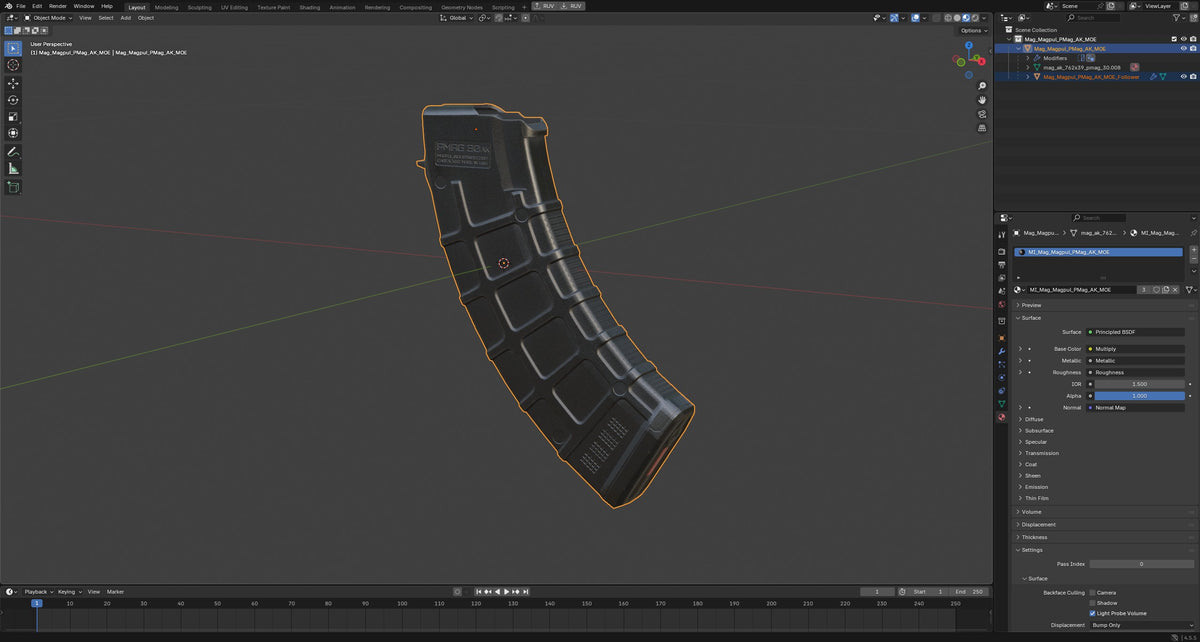This screenshot has height=642, width=1200.
Task: Select the Move tool
Action: pyautogui.click(x=13, y=84)
